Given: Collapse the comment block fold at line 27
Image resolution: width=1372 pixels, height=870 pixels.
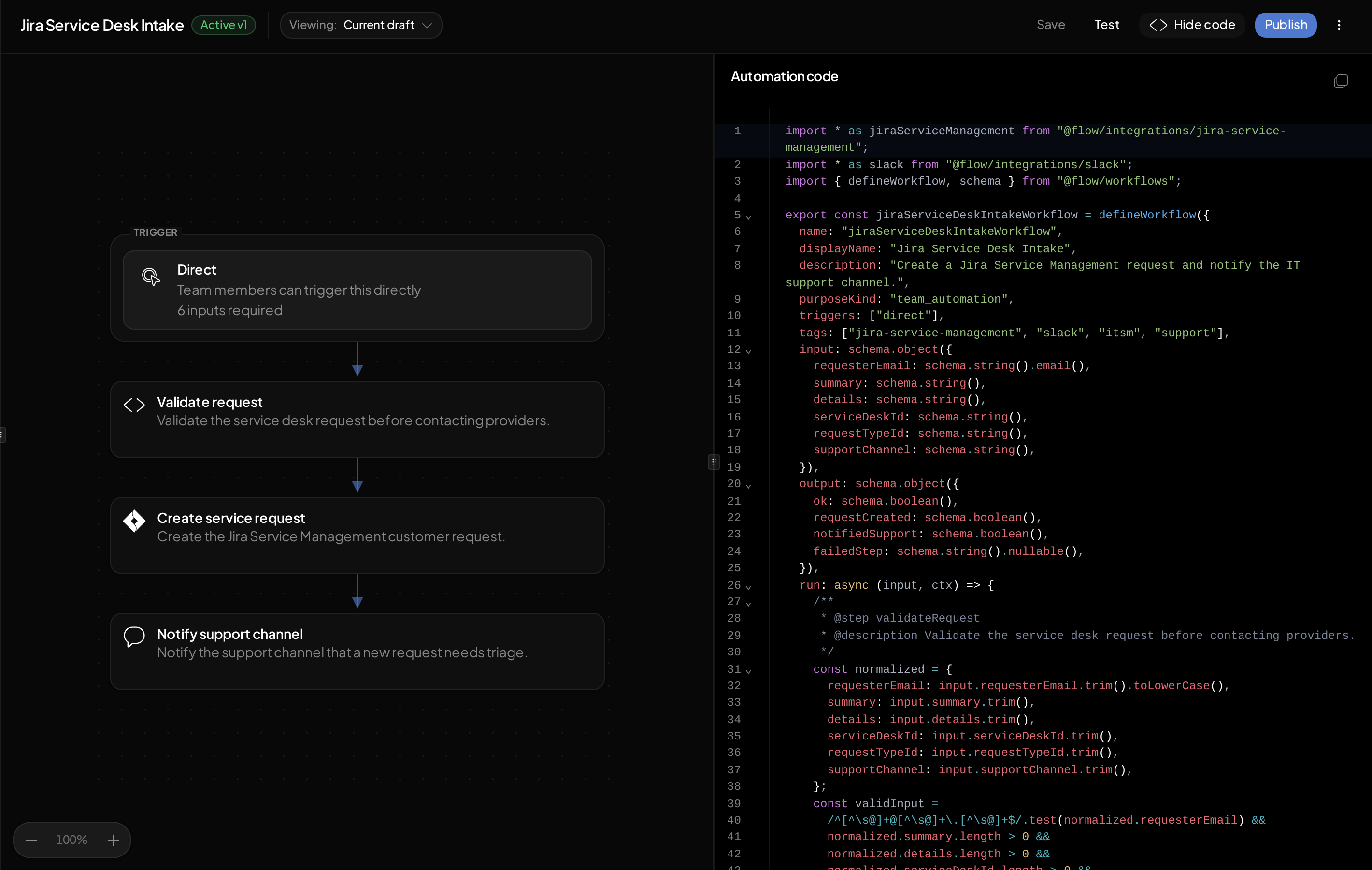Looking at the screenshot, I should point(749,603).
